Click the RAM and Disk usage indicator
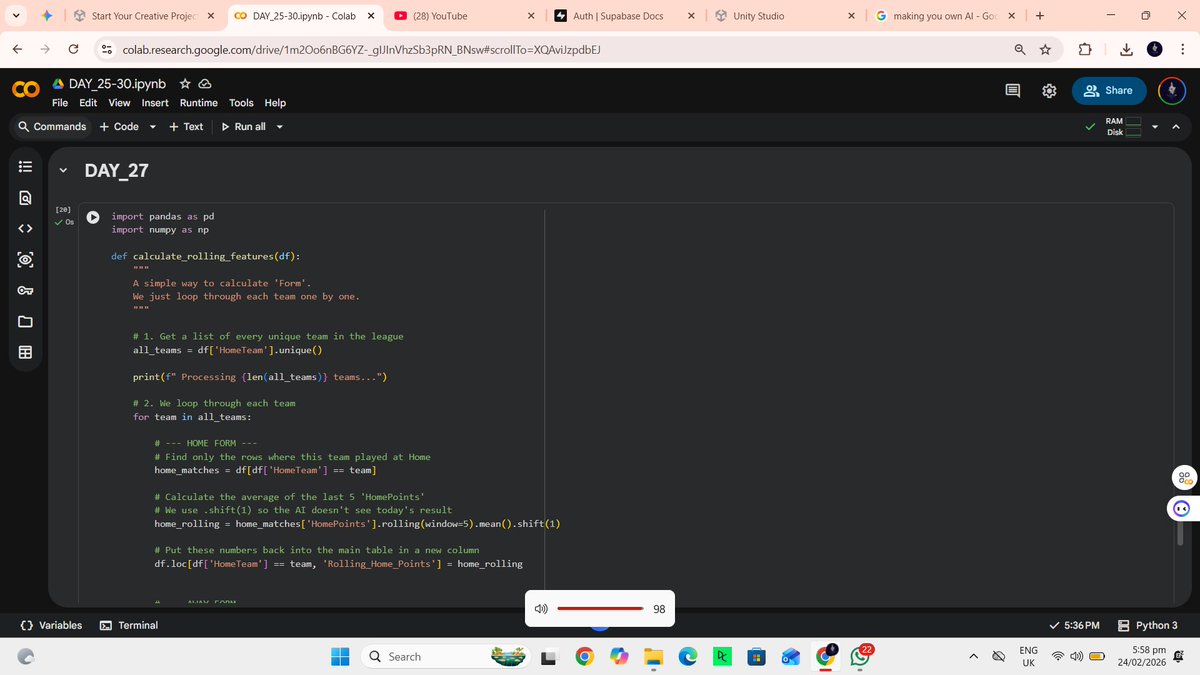Viewport: 1200px width, 675px height. pyautogui.click(x=1124, y=127)
